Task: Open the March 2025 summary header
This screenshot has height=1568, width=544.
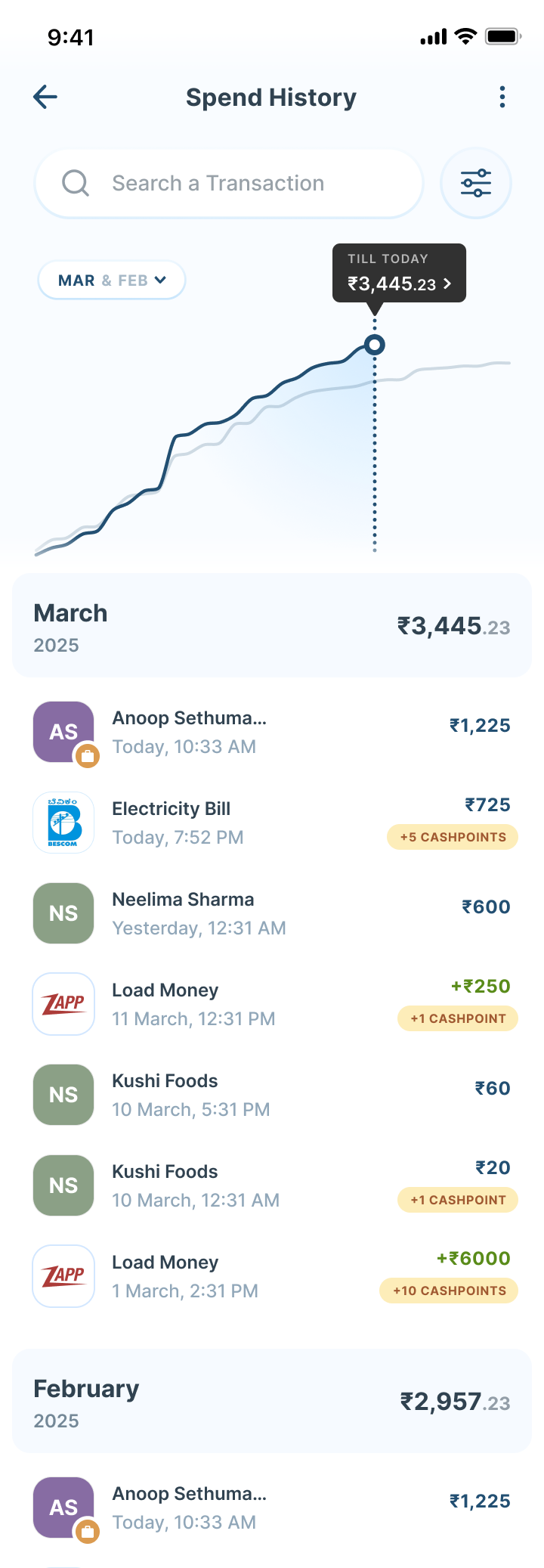Action: coord(272,626)
